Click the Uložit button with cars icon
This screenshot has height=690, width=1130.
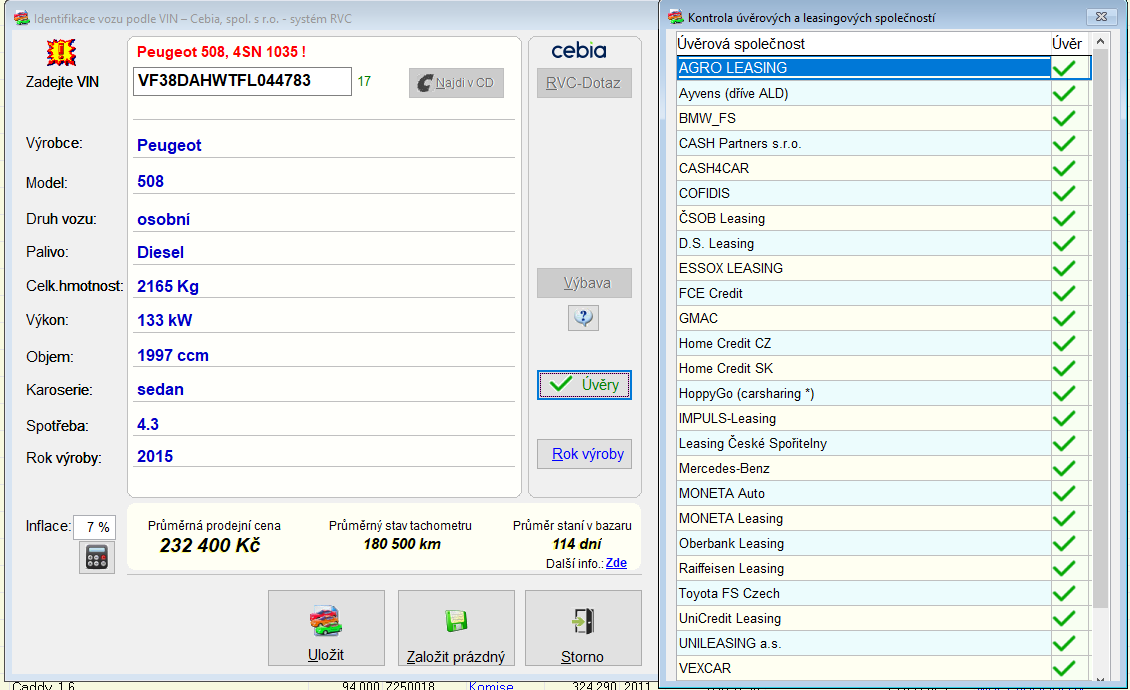(326, 628)
